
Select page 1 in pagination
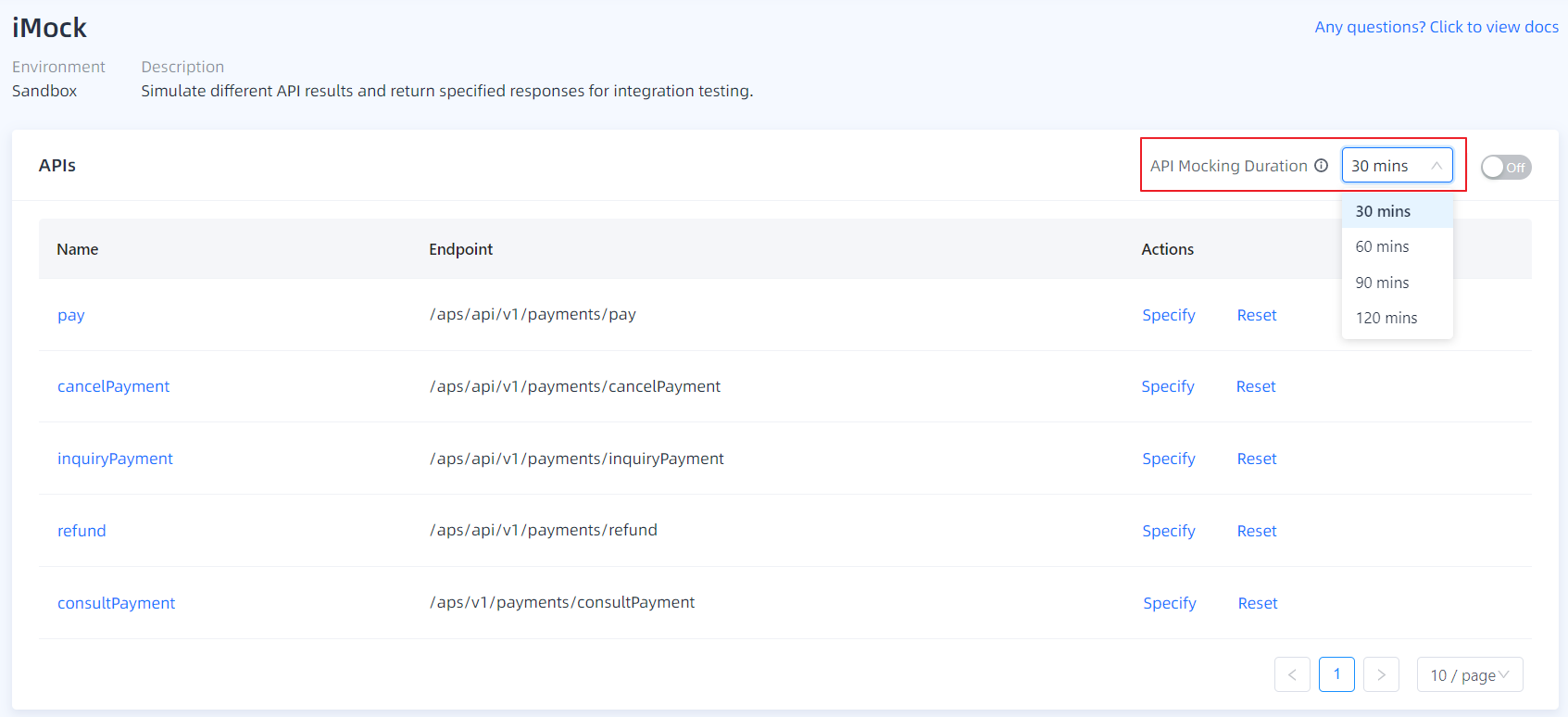(1336, 674)
